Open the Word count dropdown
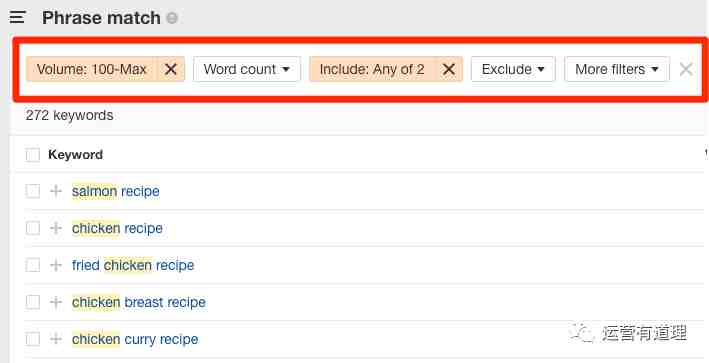Screen dimensions: 709x363 246,69
